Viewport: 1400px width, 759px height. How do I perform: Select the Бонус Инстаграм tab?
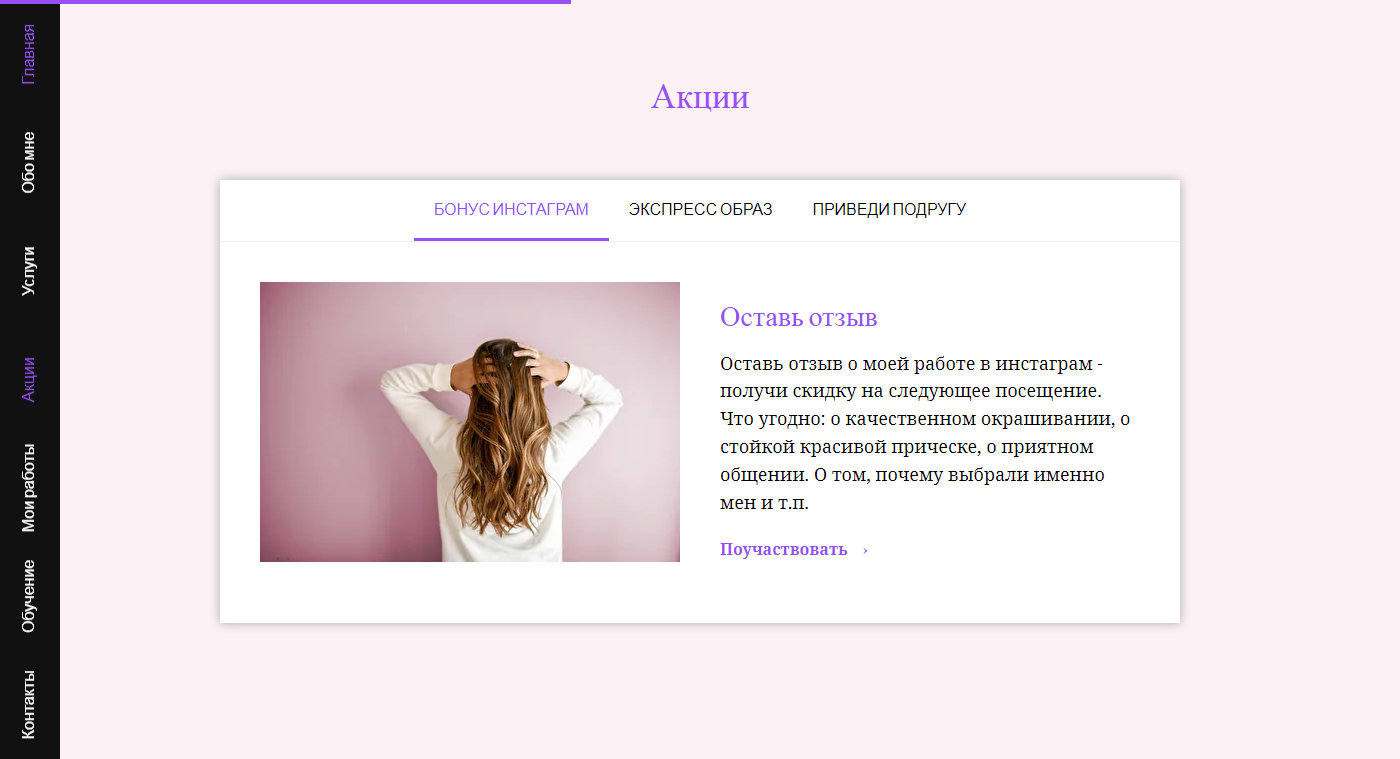[x=511, y=210]
